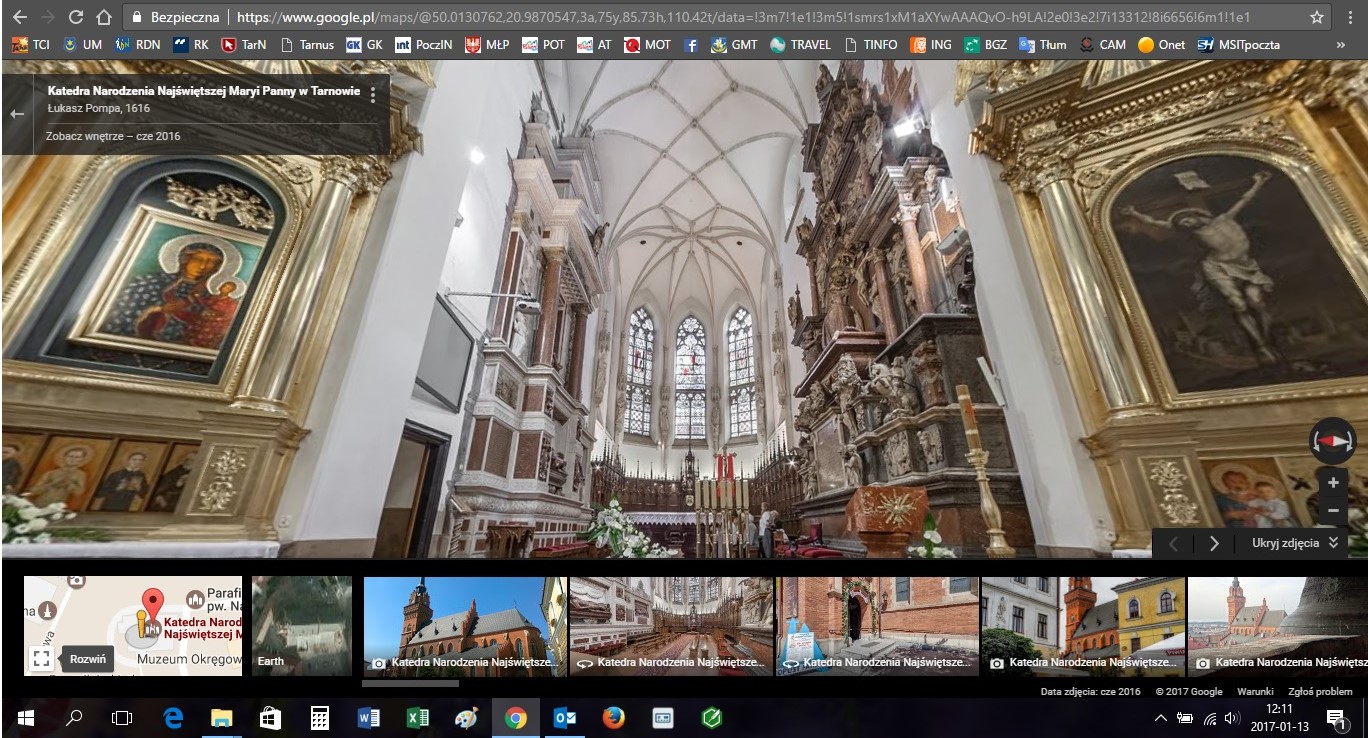Click the minimap with red pin
Viewport: 1368px width, 738px height.
tap(133, 626)
